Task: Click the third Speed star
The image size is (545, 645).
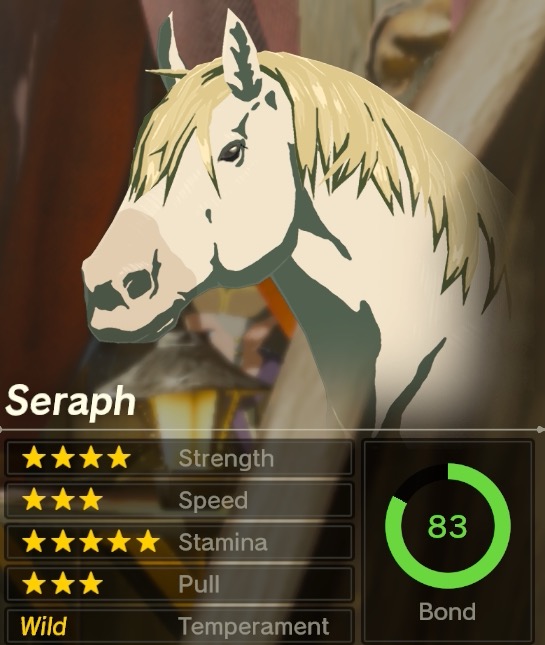Action: (x=90, y=499)
